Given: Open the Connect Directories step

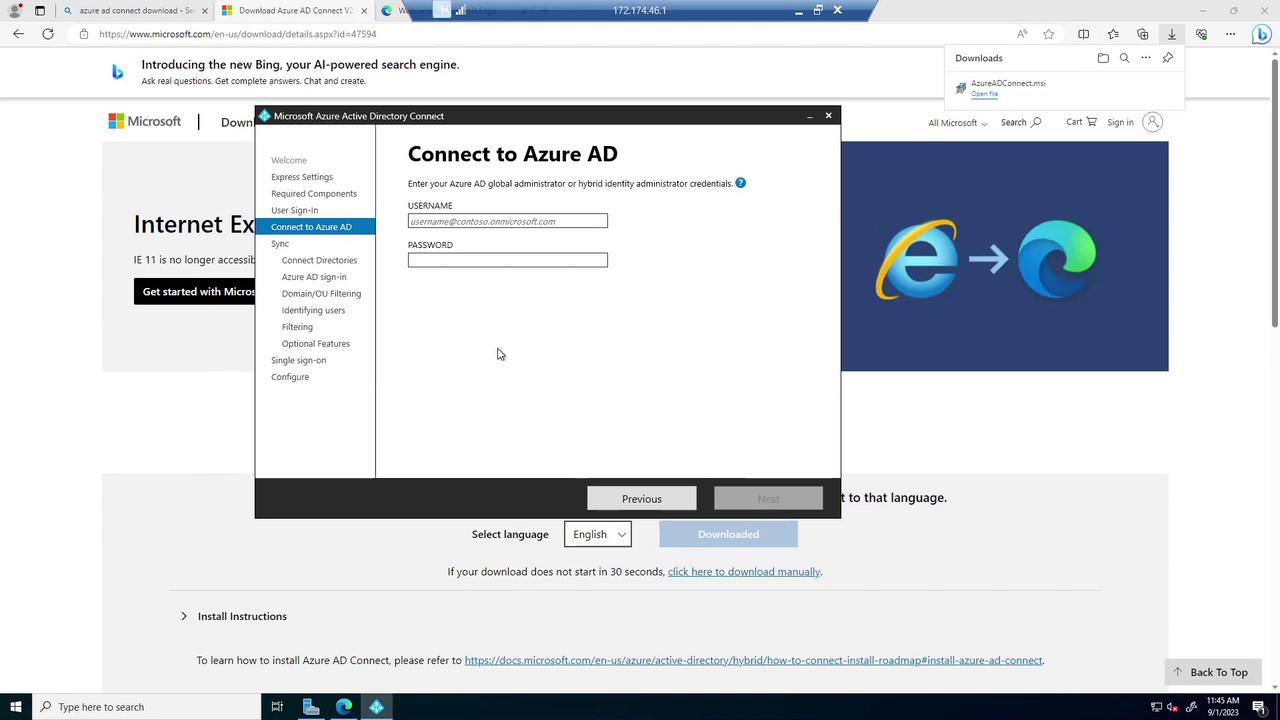Looking at the screenshot, I should (319, 260).
